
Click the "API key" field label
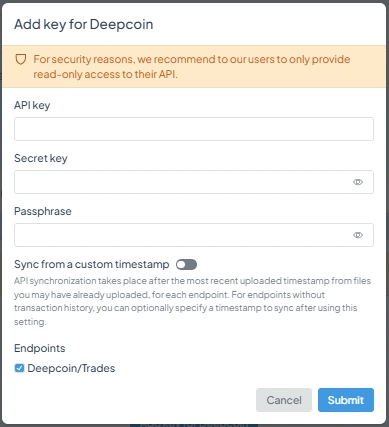tap(32, 105)
